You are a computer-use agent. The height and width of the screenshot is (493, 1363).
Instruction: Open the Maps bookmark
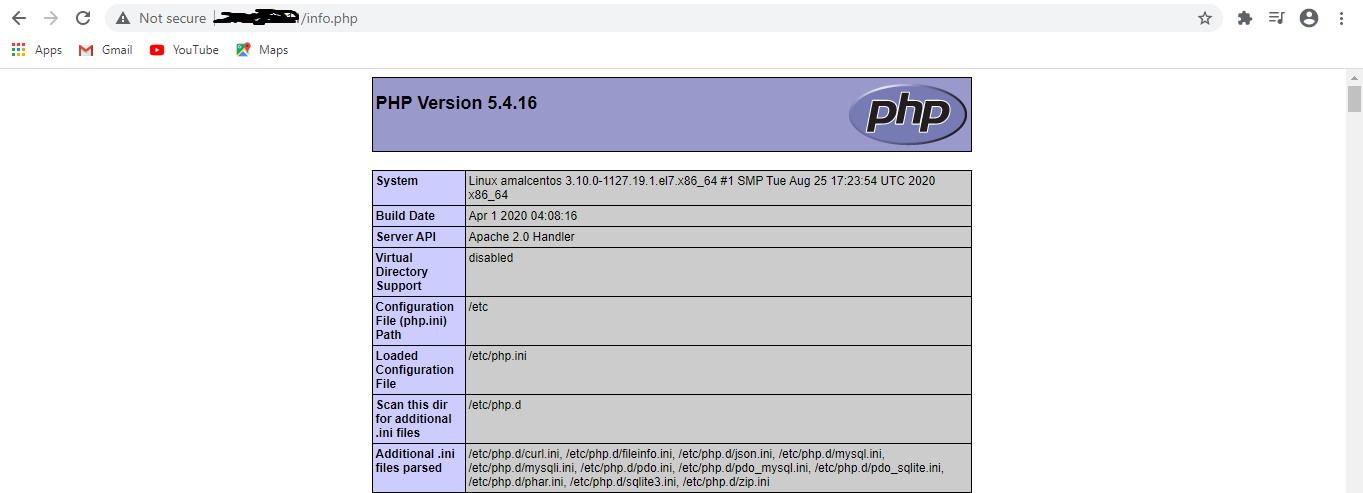[262, 50]
